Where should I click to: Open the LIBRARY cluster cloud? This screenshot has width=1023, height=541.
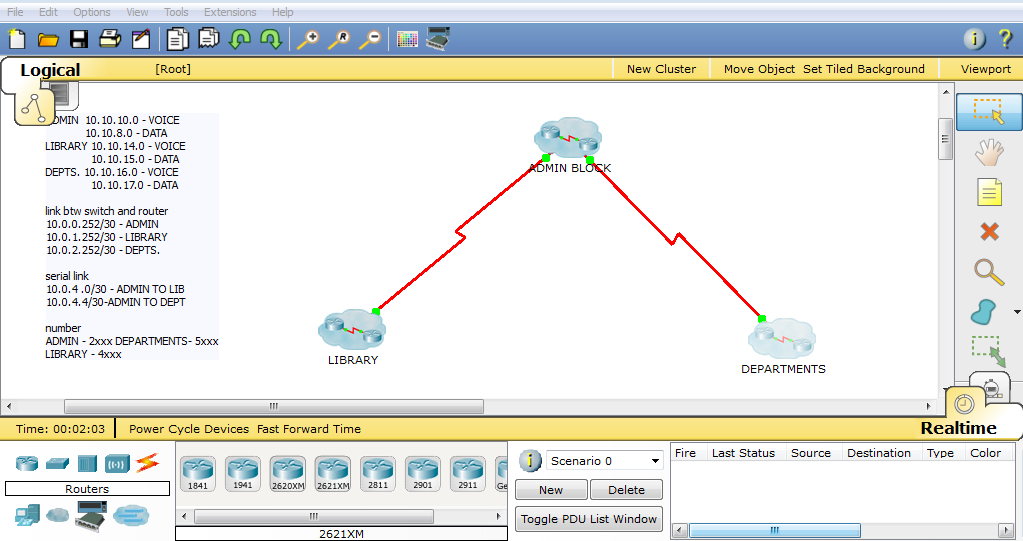[x=352, y=330]
